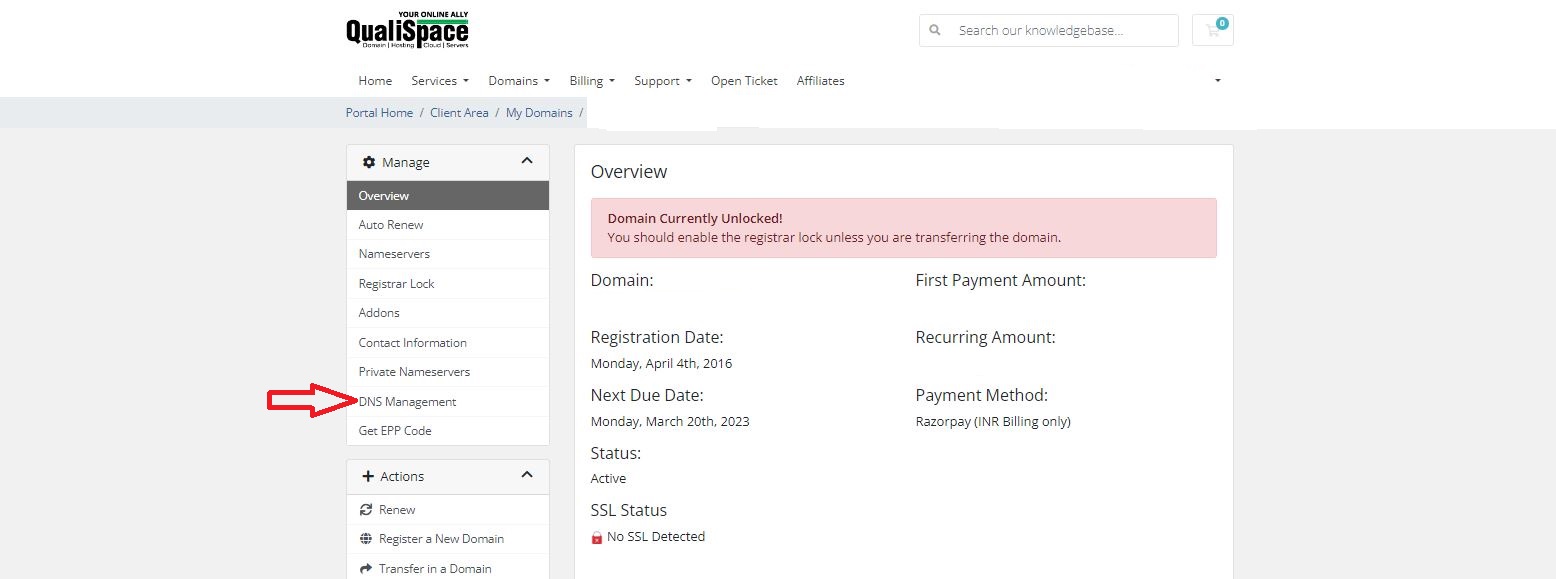Screen dimensions: 1556x579
Task: Click the arrow icon beside Transfer in a Domain
Action: (x=366, y=568)
